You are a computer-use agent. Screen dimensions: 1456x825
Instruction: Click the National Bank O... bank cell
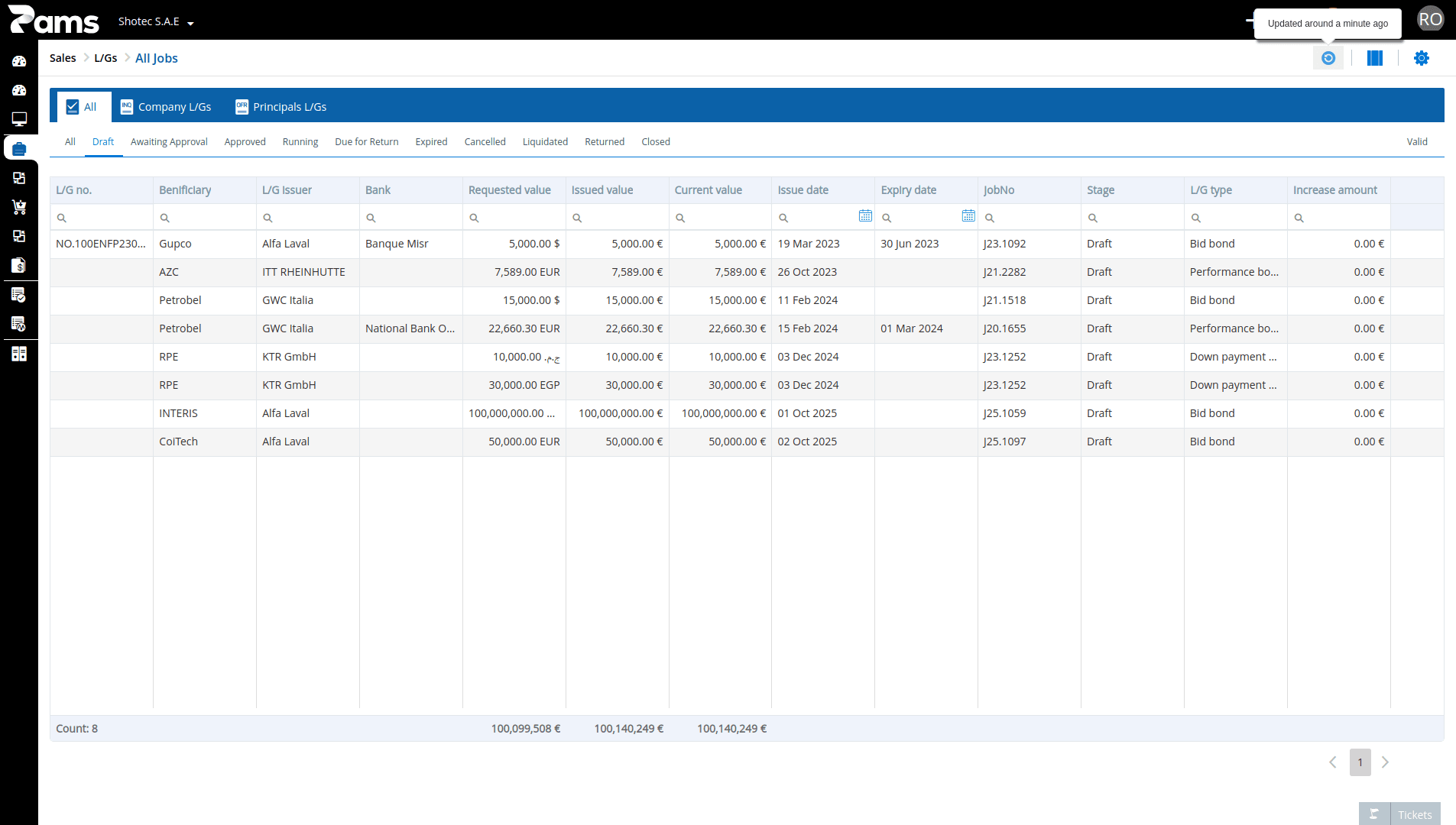(x=411, y=328)
